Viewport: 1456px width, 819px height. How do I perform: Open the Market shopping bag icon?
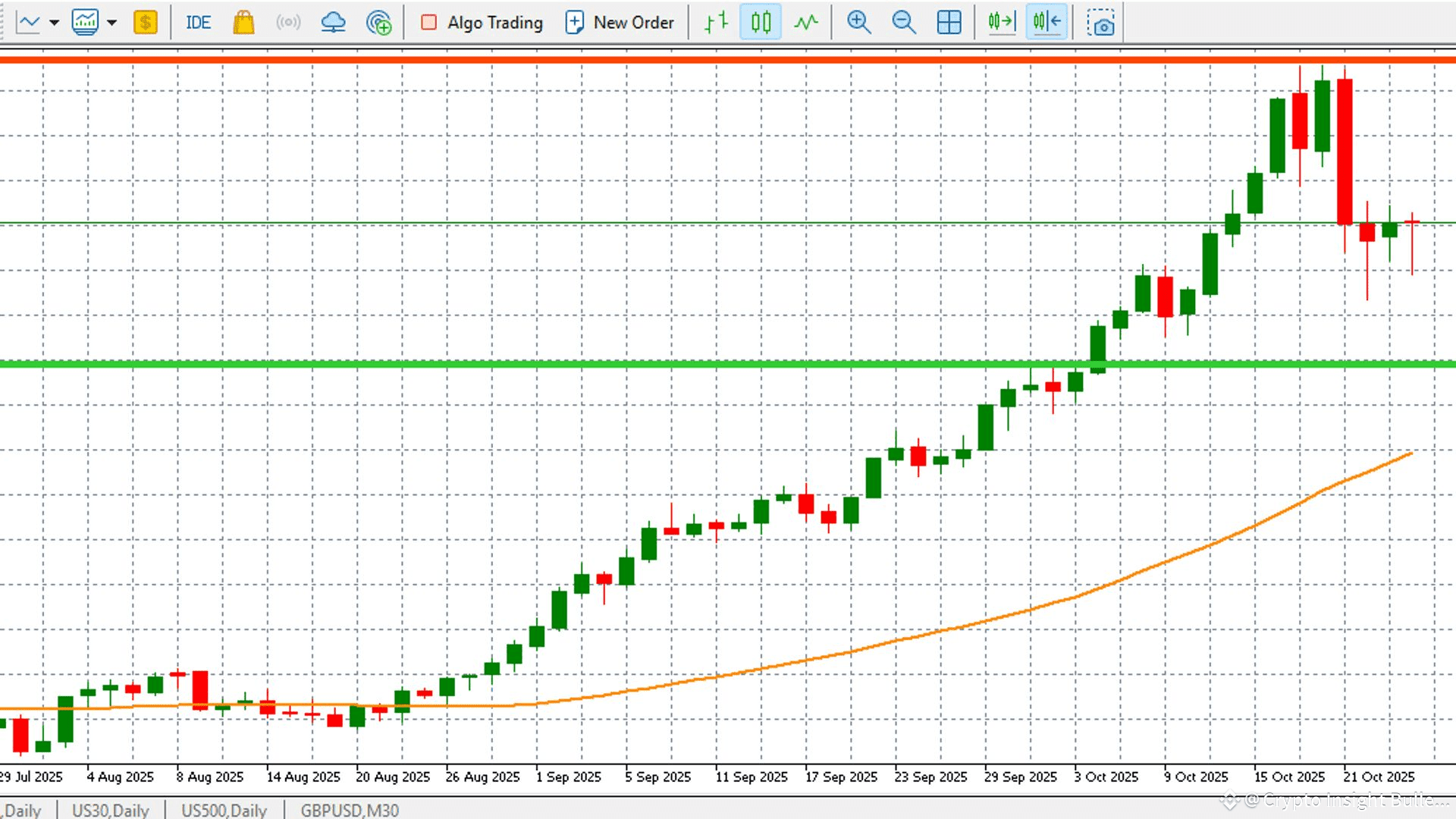point(243,23)
